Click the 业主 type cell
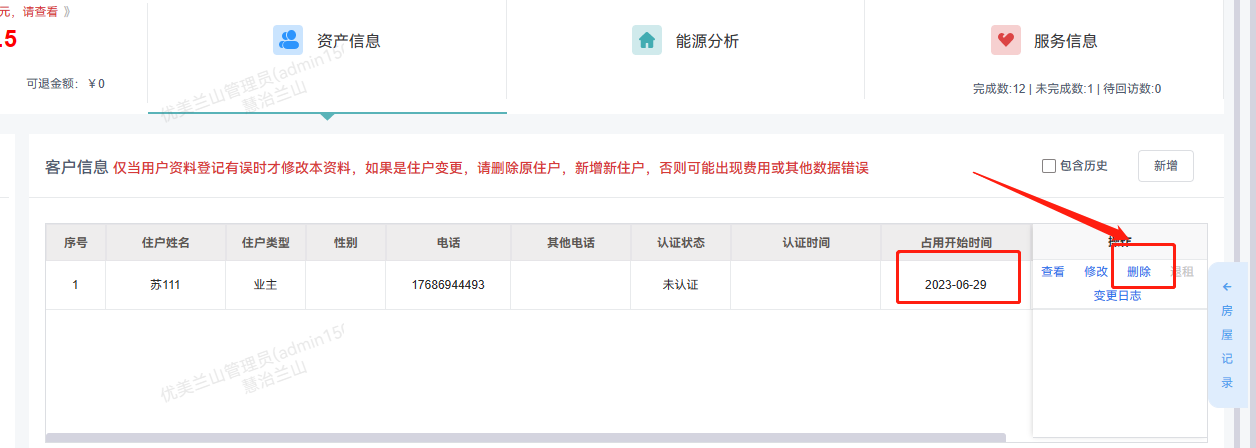This screenshot has width=1256, height=448. pyautogui.click(x=266, y=285)
